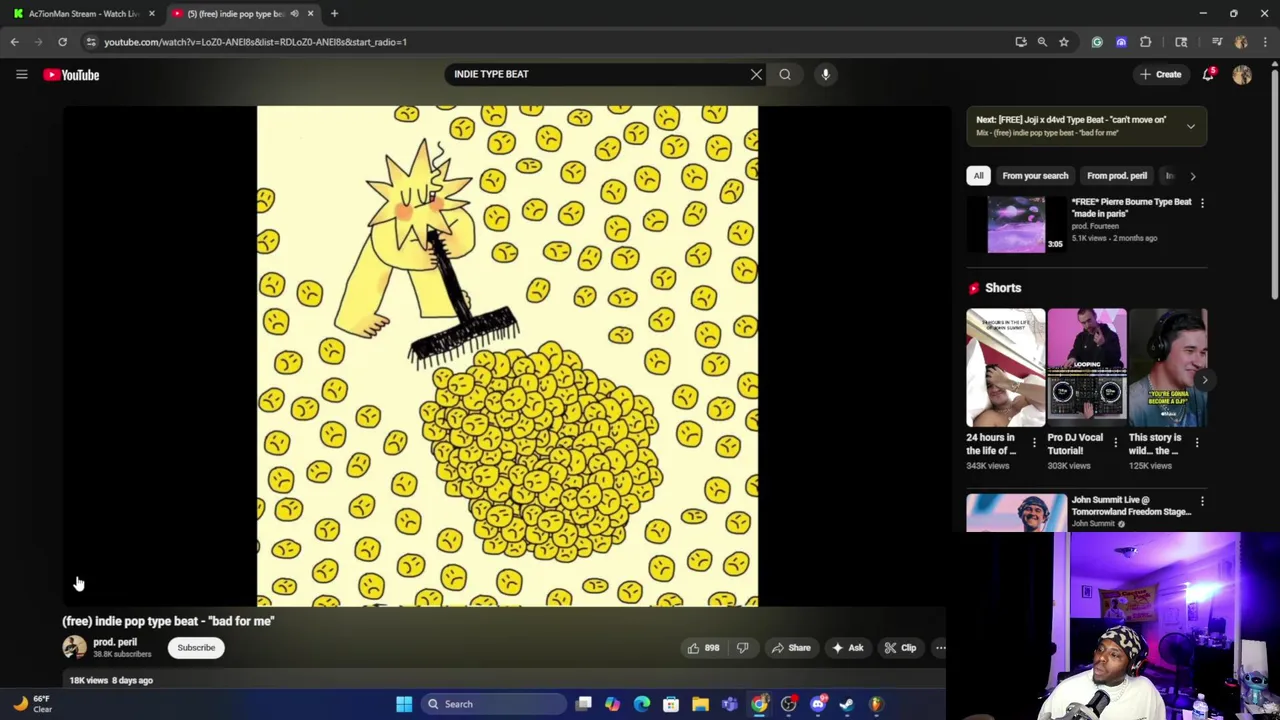Switch to OBS Studio in taskbar
Viewport: 1280px width, 720px height.
[x=789, y=704]
